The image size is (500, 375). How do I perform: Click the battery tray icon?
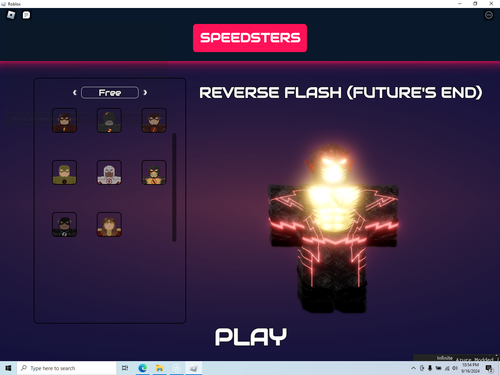pos(439,368)
